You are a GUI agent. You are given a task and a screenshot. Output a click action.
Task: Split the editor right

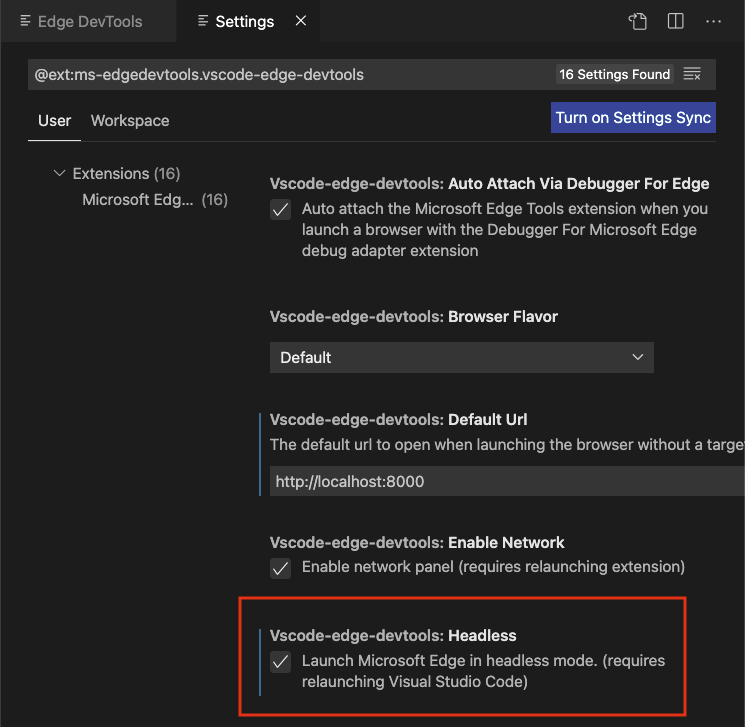point(675,21)
